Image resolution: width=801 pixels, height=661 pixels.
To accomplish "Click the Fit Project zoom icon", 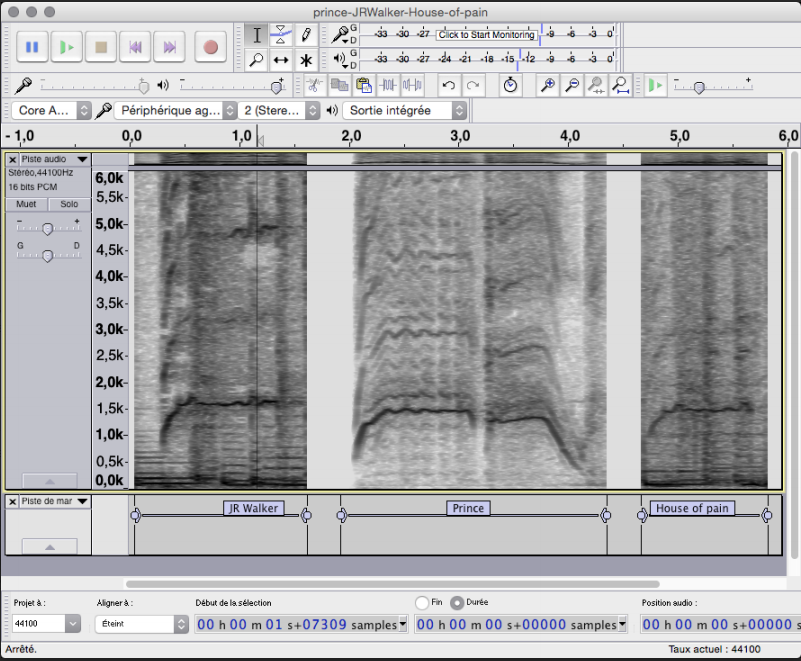I will (620, 86).
